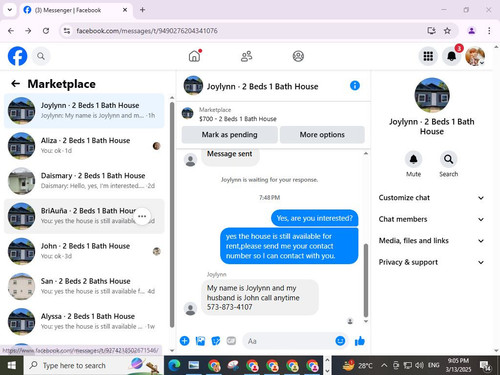Click More options button
This screenshot has height=375, width=500.
pos(322,135)
